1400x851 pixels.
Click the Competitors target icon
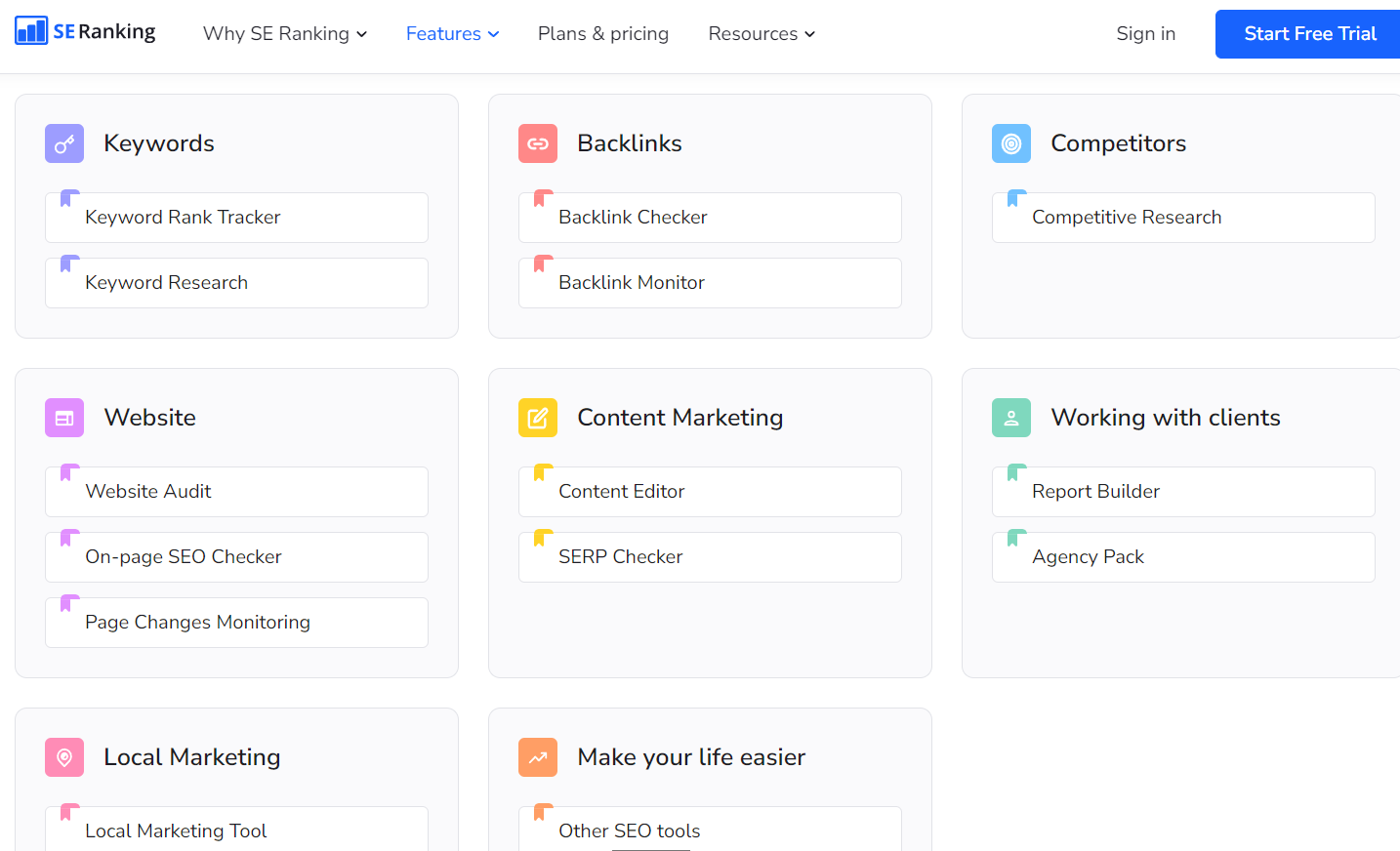point(1011,143)
